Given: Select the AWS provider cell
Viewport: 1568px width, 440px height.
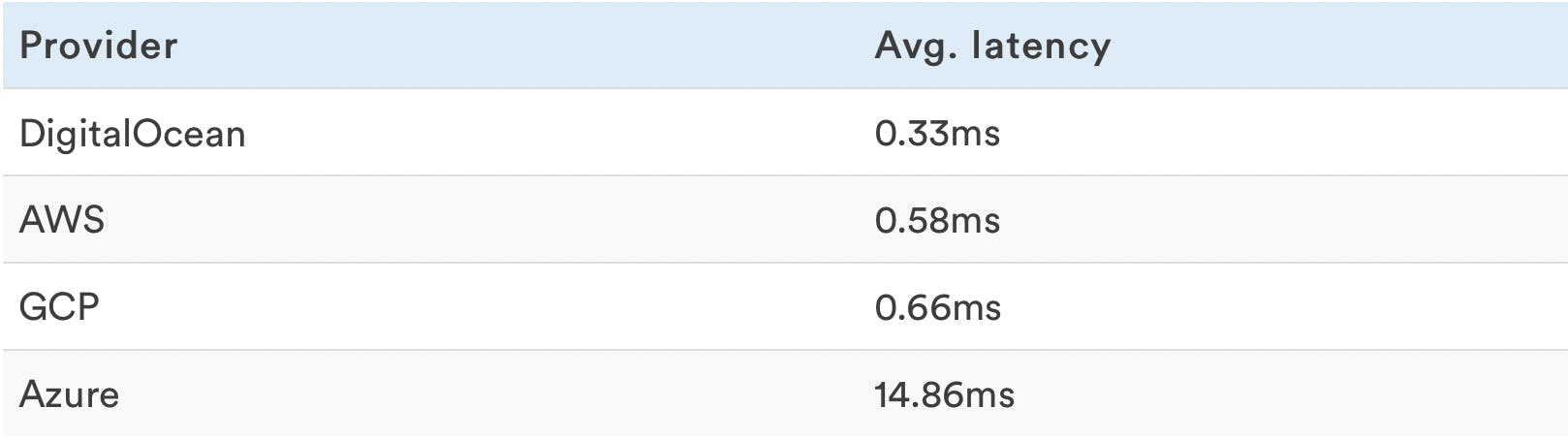Looking at the screenshot, I should (61, 220).
